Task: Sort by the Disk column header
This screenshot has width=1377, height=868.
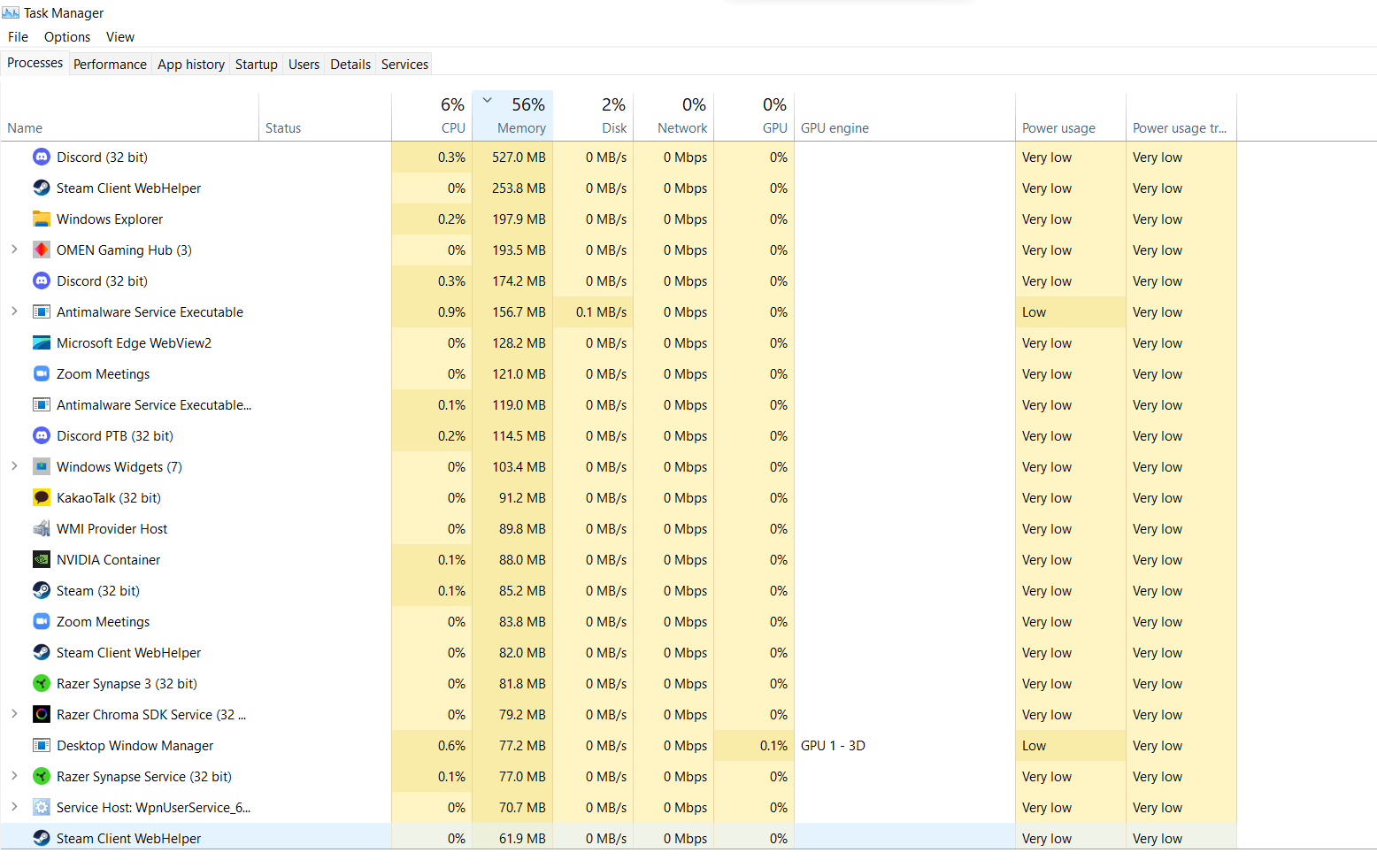Action: [x=593, y=117]
